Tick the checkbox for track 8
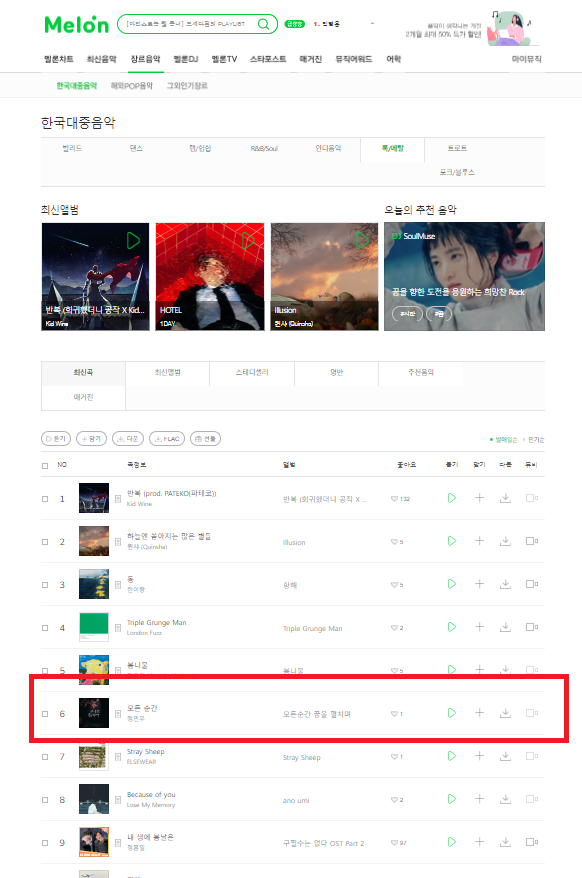Screen dimensions: 582x878 [45, 800]
